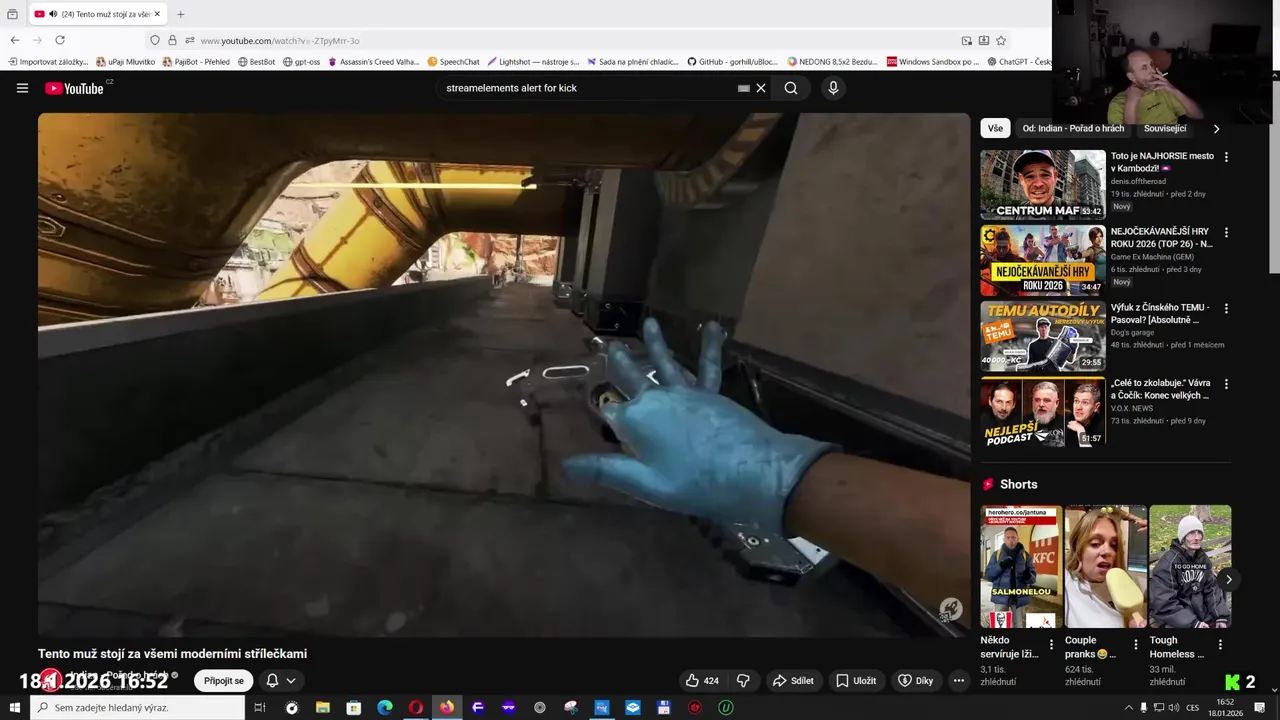This screenshot has height=720, width=1280.
Task: Select the Vše filter chip
Action: [x=995, y=128]
